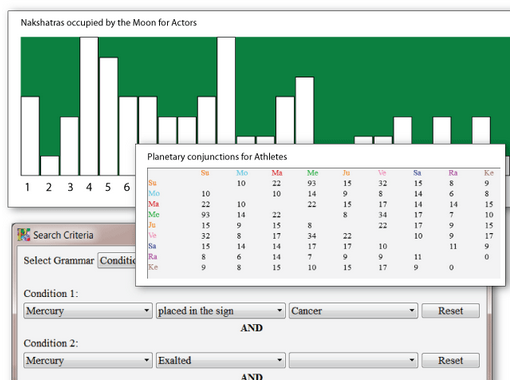Expand the Cancer sign dropdown

click(x=353, y=311)
